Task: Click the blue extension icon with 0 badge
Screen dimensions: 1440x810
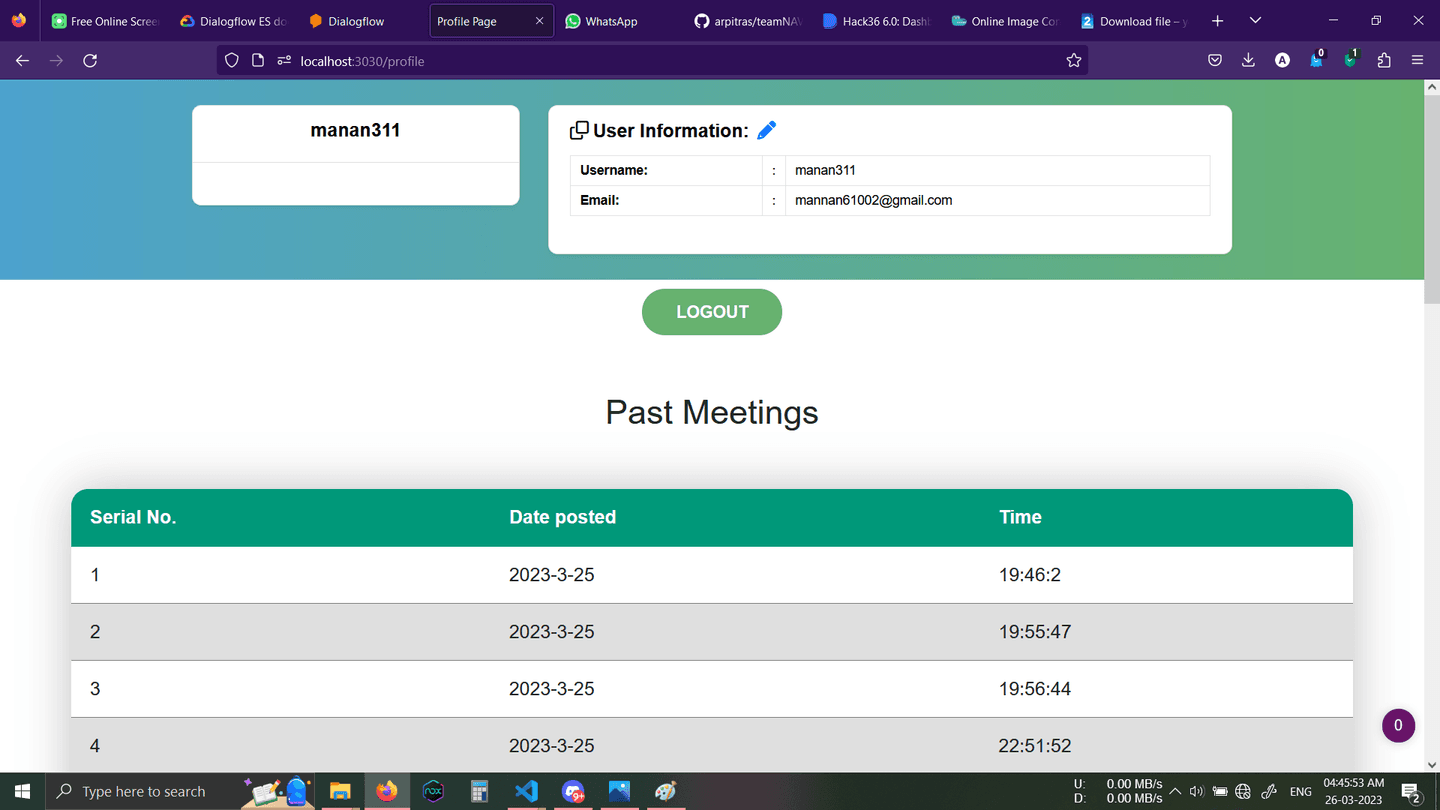Action: [1316, 60]
